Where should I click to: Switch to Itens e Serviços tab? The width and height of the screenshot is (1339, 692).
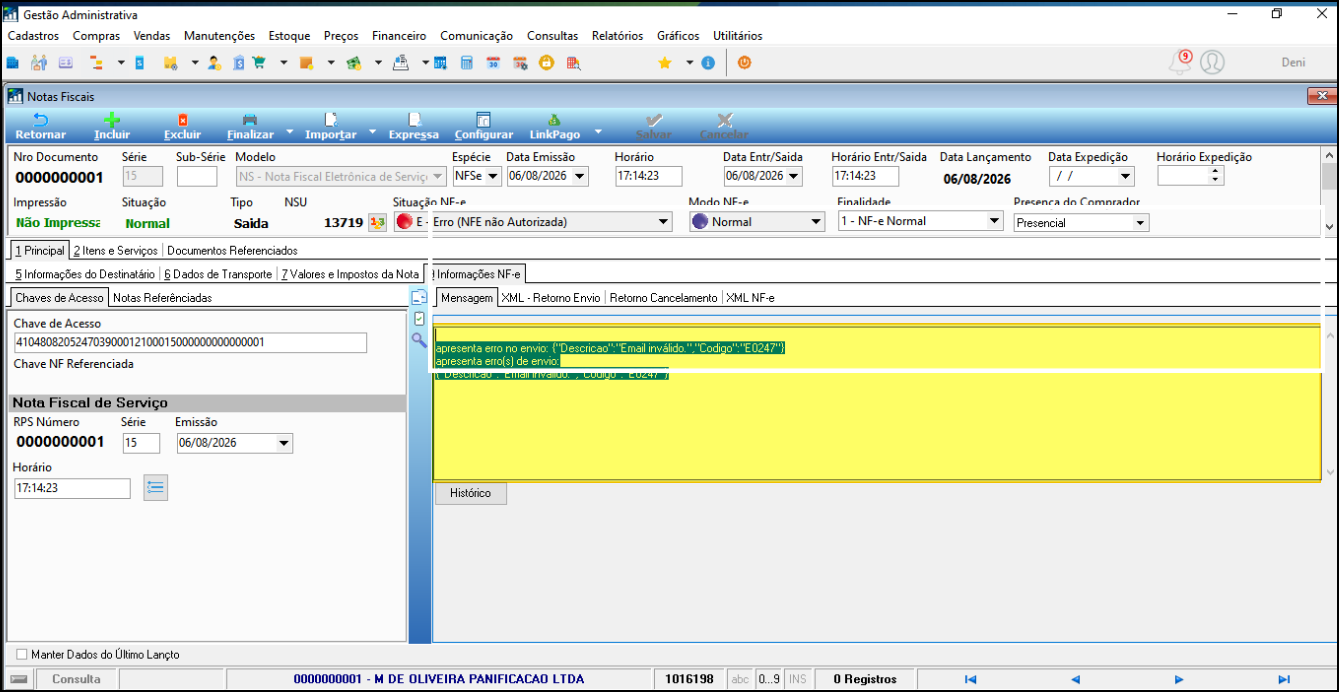point(116,250)
